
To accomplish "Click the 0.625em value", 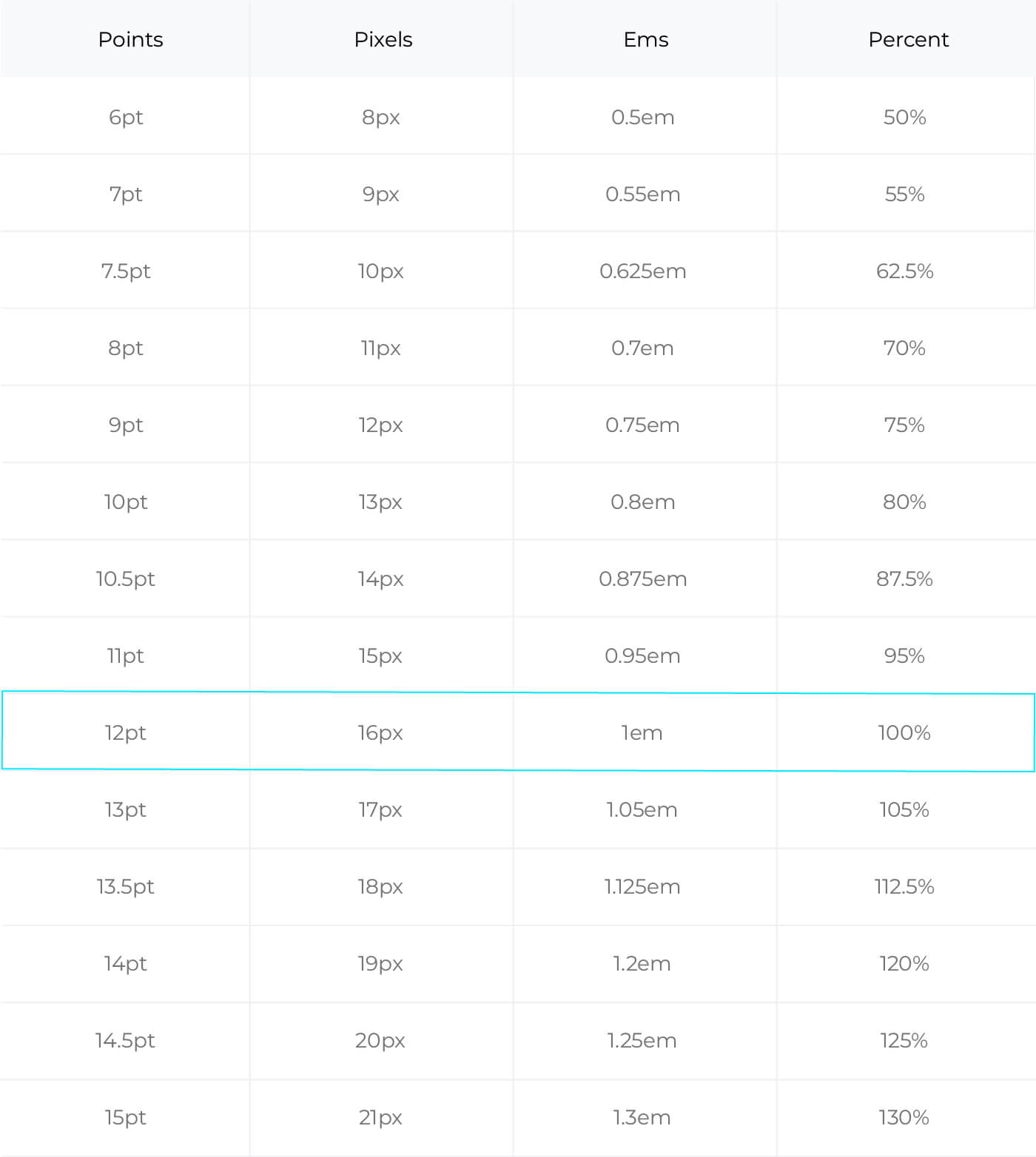I will (642, 271).
